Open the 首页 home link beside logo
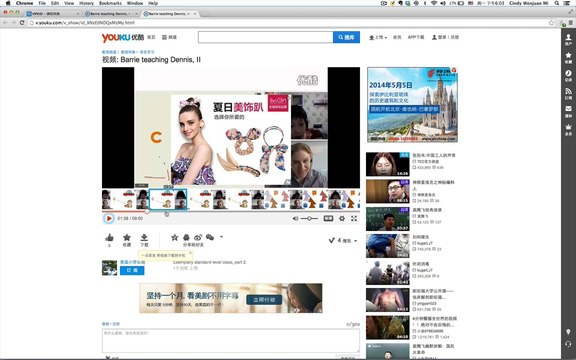The height and width of the screenshot is (360, 576). [151, 37]
